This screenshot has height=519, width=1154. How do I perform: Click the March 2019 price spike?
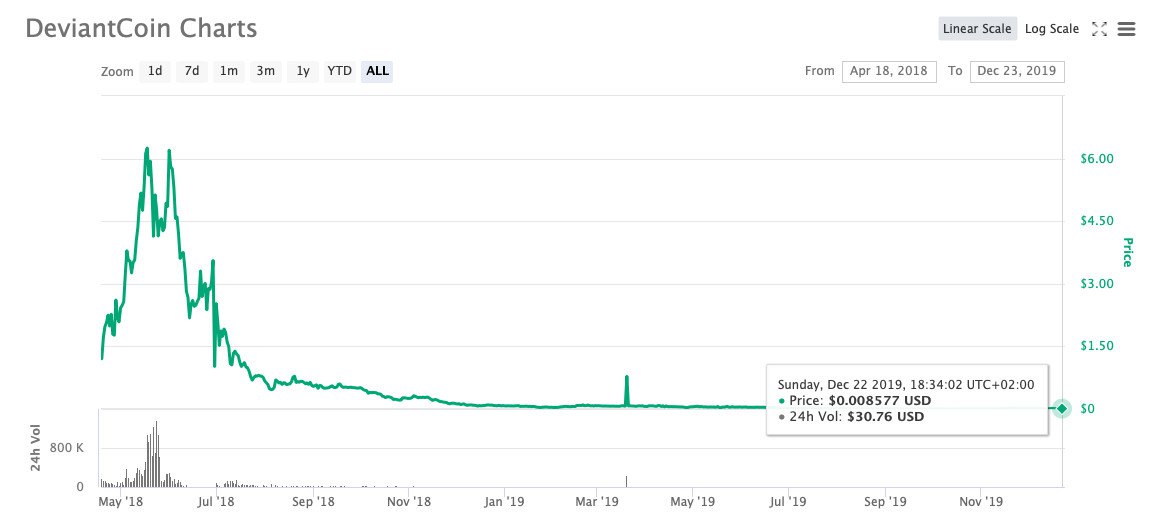(626, 390)
